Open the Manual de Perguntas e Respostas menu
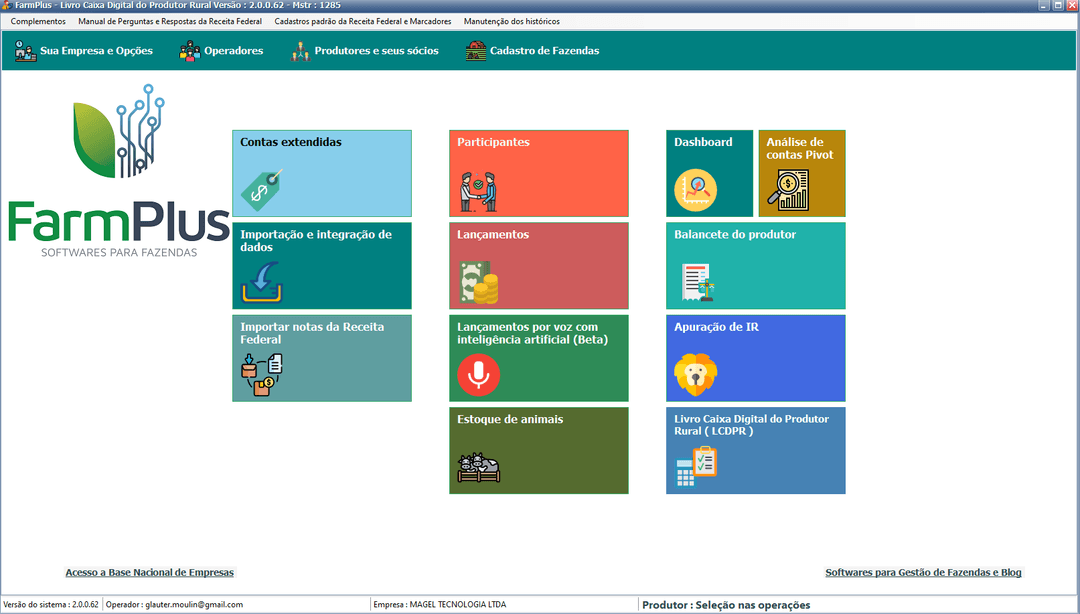The height and width of the screenshot is (614, 1080). 170,21
